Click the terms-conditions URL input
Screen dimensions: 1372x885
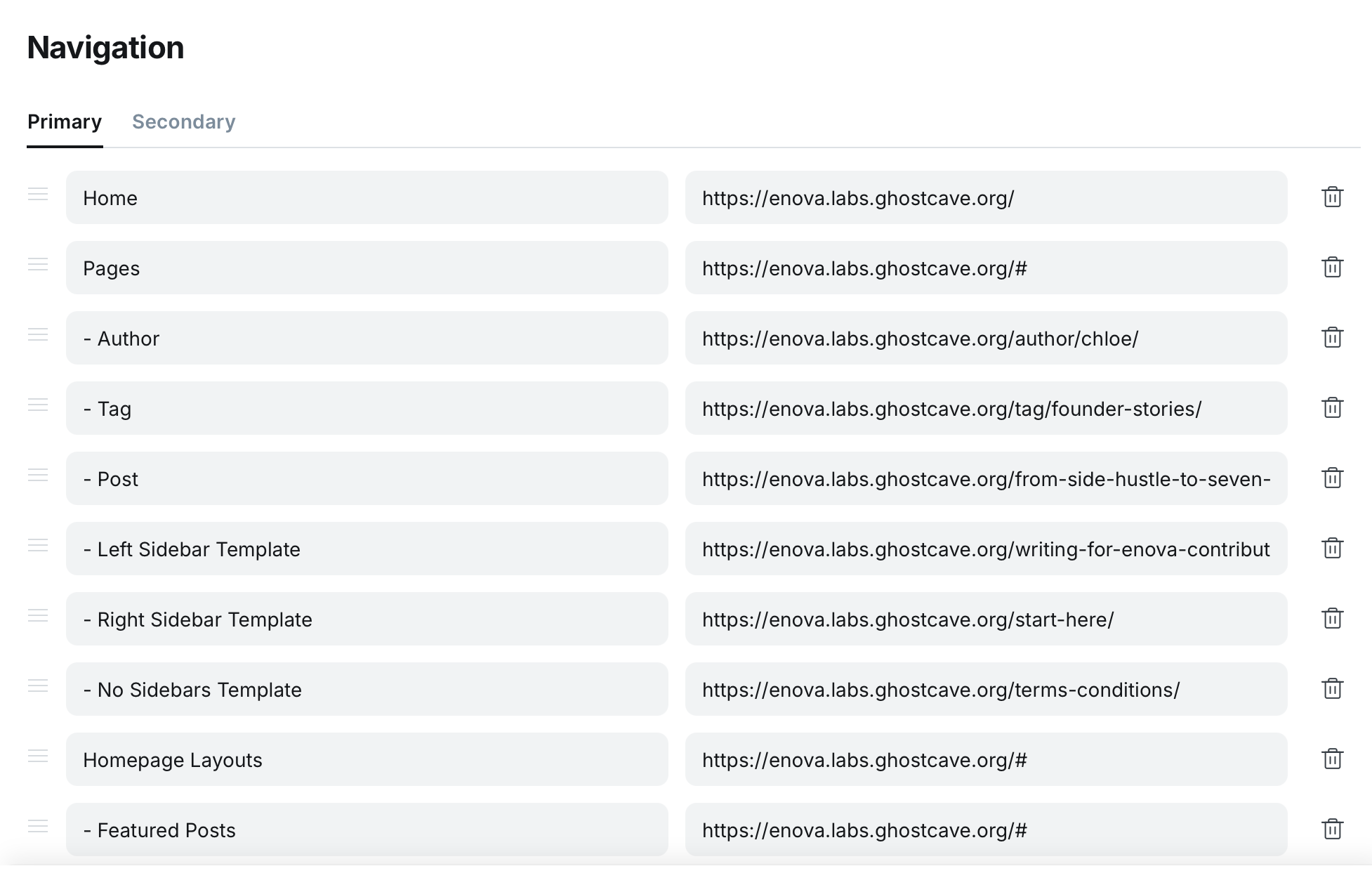985,690
